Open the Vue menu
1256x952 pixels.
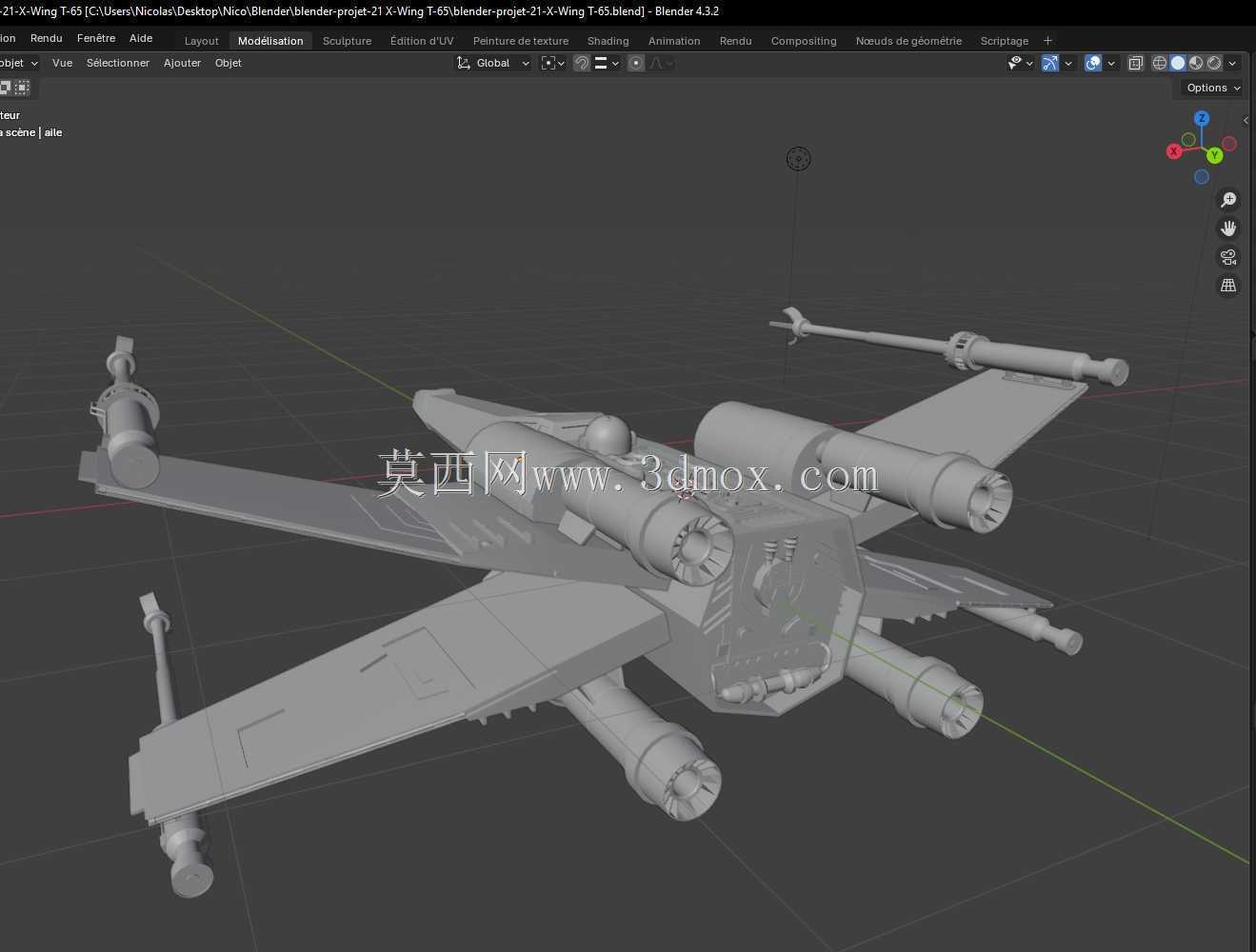point(62,63)
